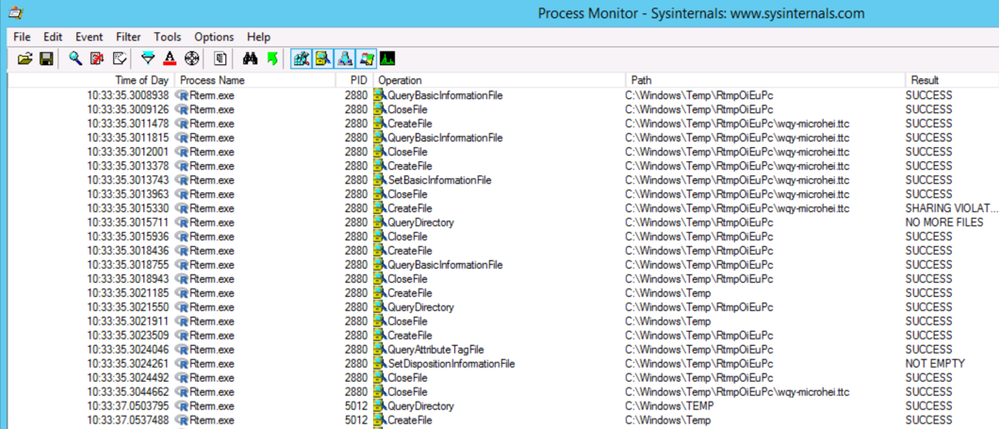Select the CreateFile operation at 10:33:35.3021185

pos(410,293)
